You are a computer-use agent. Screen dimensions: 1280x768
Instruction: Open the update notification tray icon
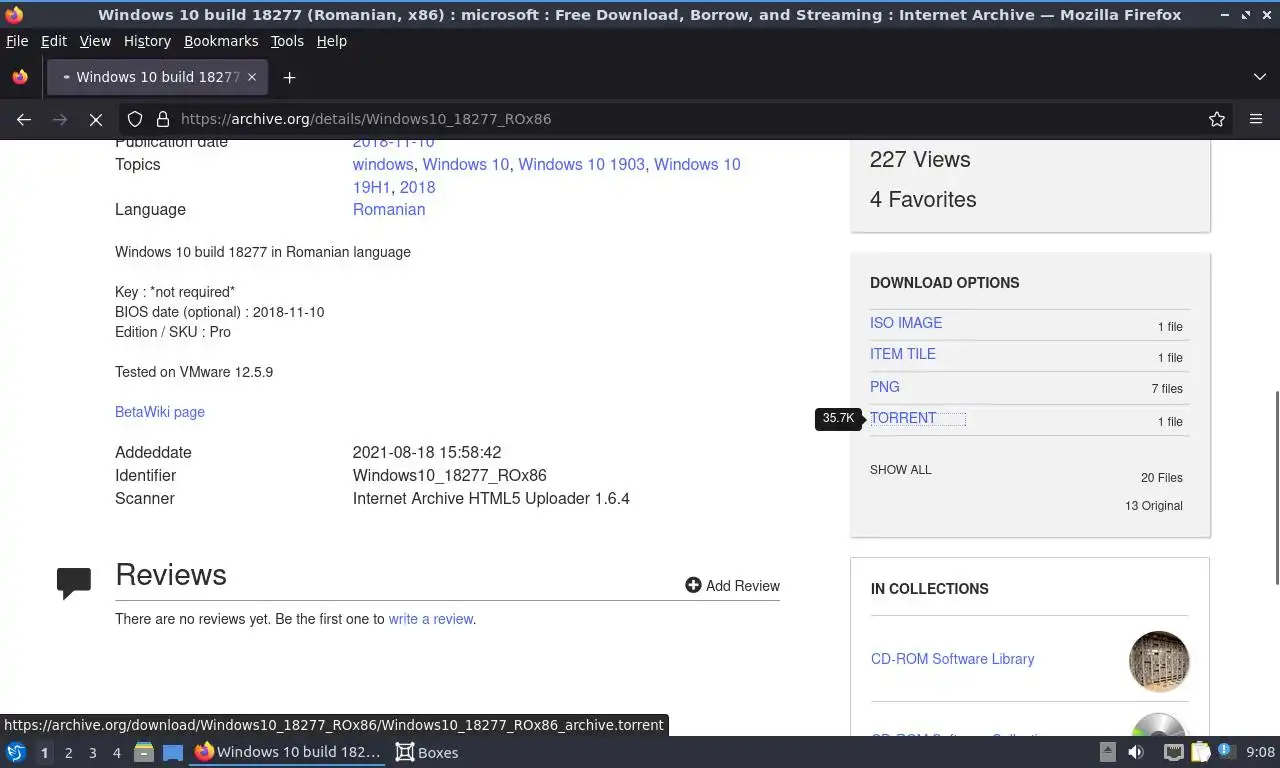1225,752
